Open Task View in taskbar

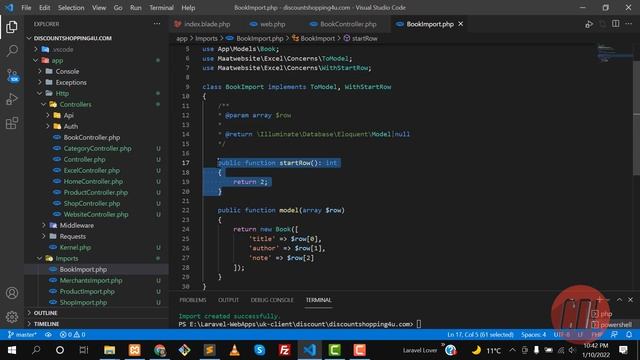click(84, 350)
